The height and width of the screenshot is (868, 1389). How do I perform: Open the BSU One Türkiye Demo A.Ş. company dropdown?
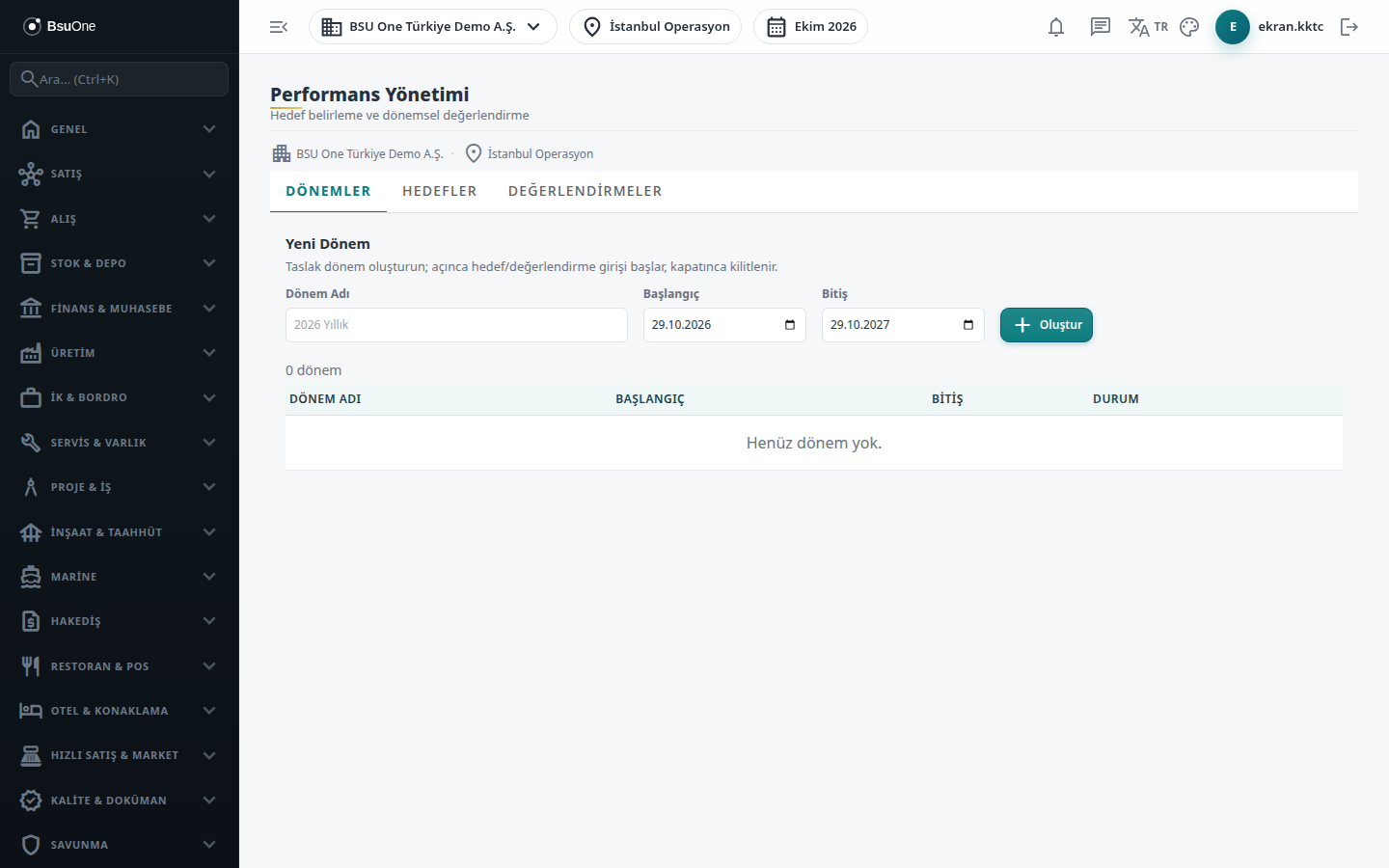(433, 27)
